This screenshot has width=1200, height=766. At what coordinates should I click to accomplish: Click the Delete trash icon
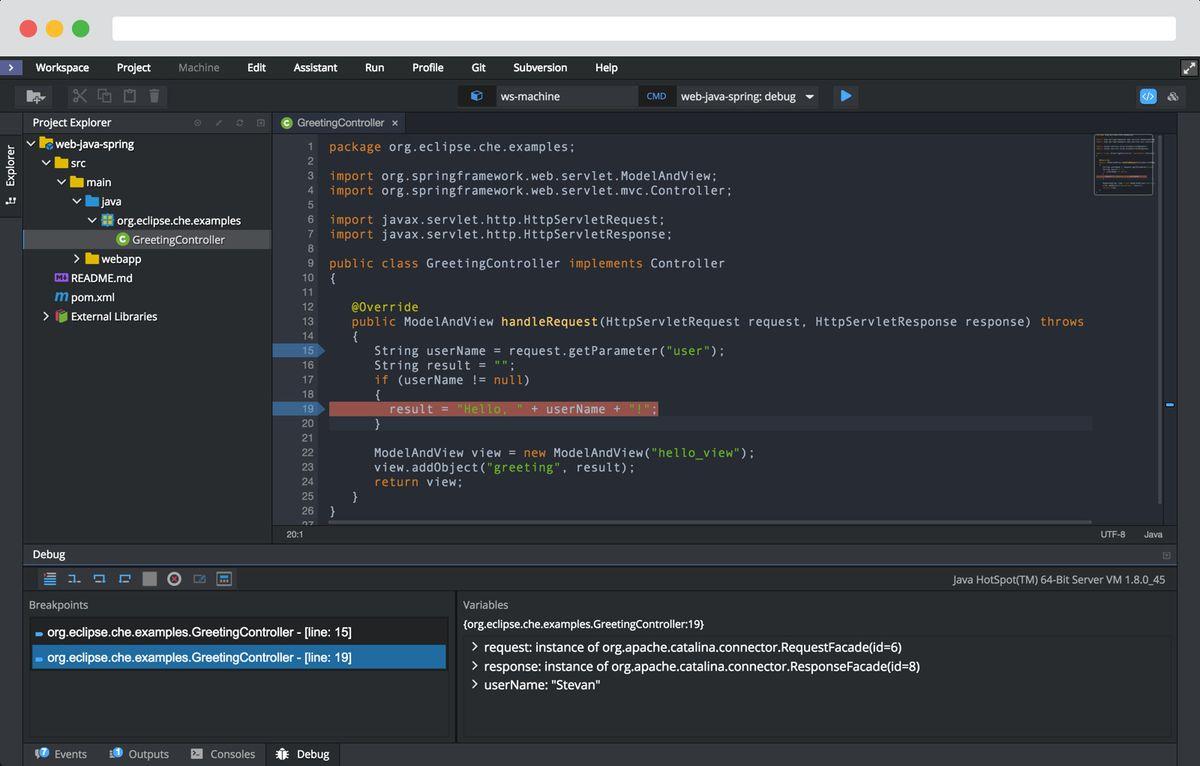tap(155, 96)
